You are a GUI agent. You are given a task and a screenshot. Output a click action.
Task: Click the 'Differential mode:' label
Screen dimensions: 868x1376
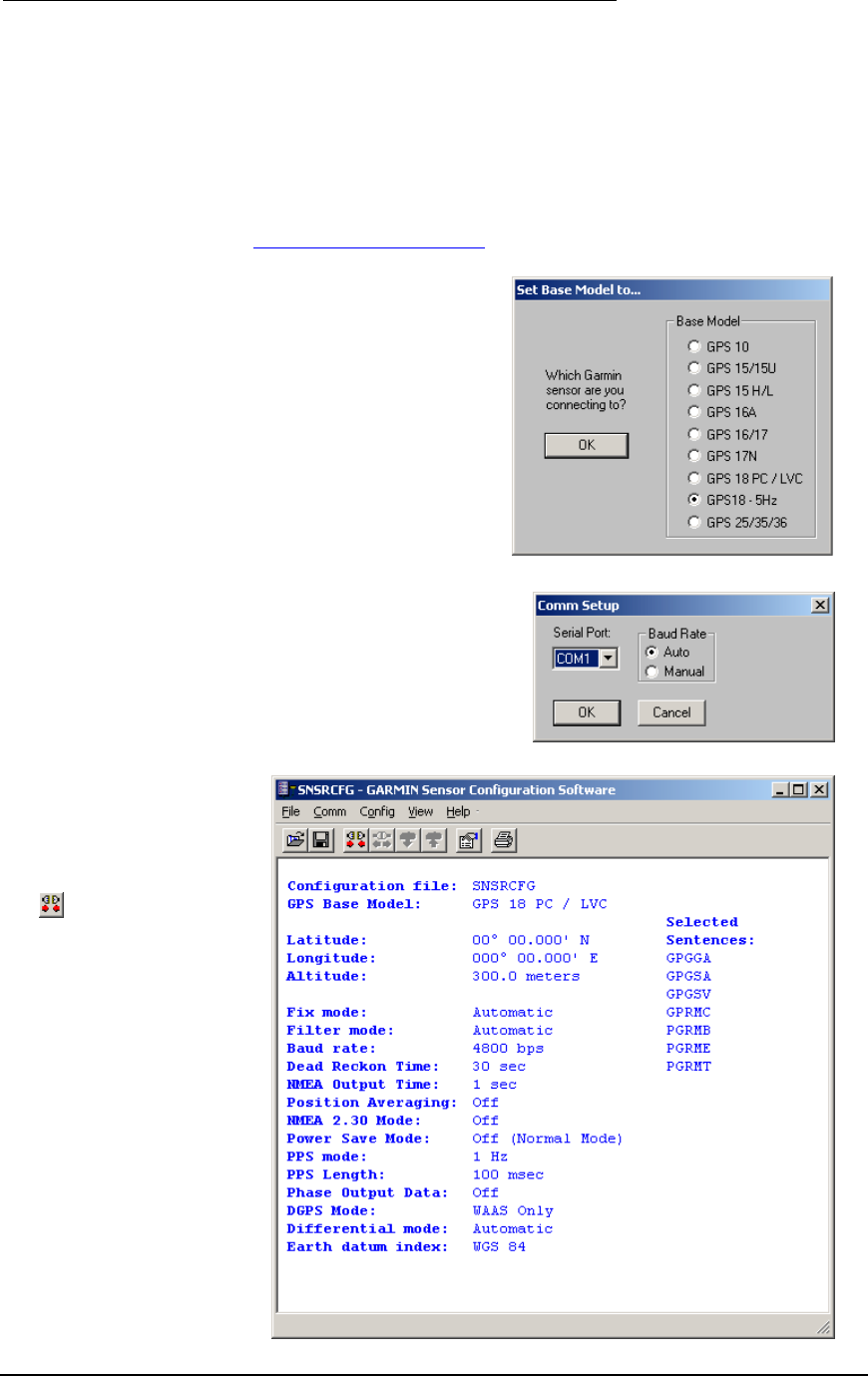pos(368,1228)
